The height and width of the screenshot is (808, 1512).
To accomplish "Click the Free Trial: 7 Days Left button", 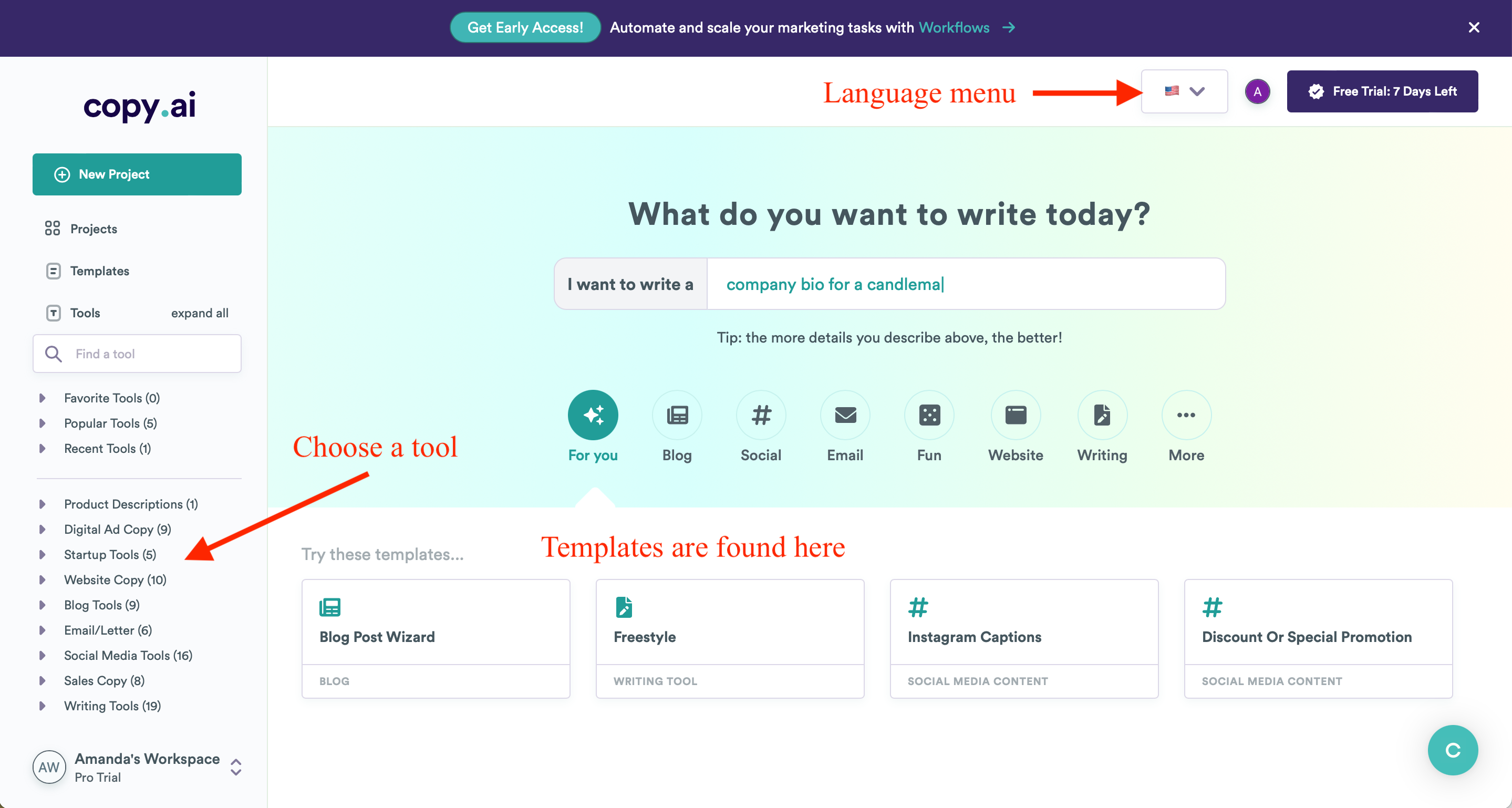I will (x=1382, y=91).
